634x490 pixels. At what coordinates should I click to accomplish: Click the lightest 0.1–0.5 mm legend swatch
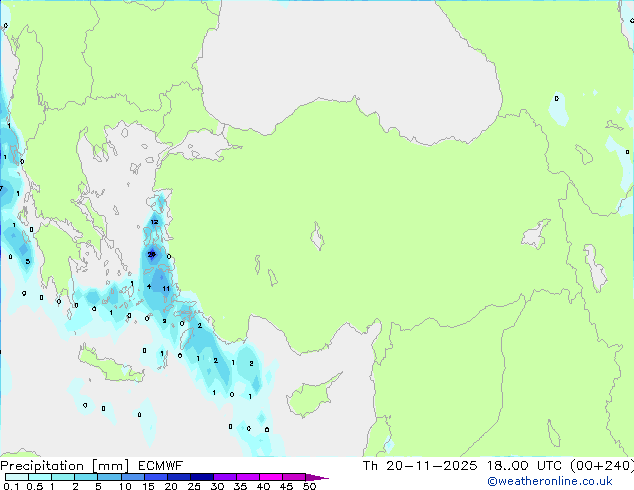point(17,477)
